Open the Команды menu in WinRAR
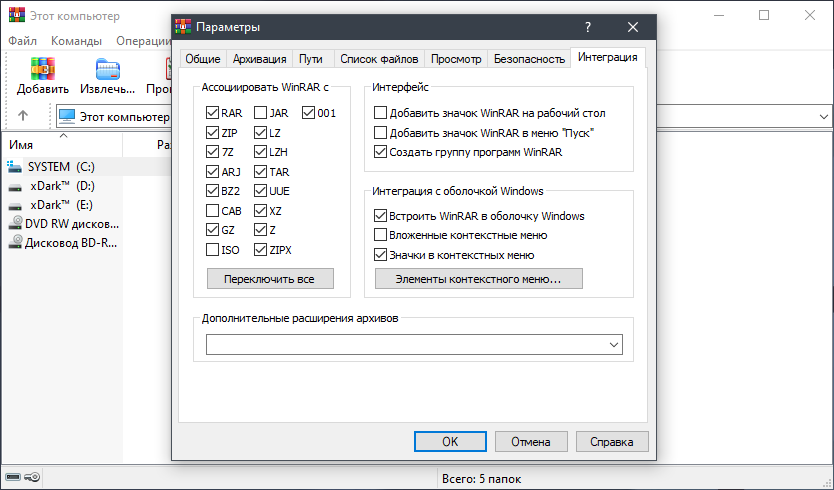834x490 pixels. click(76, 41)
